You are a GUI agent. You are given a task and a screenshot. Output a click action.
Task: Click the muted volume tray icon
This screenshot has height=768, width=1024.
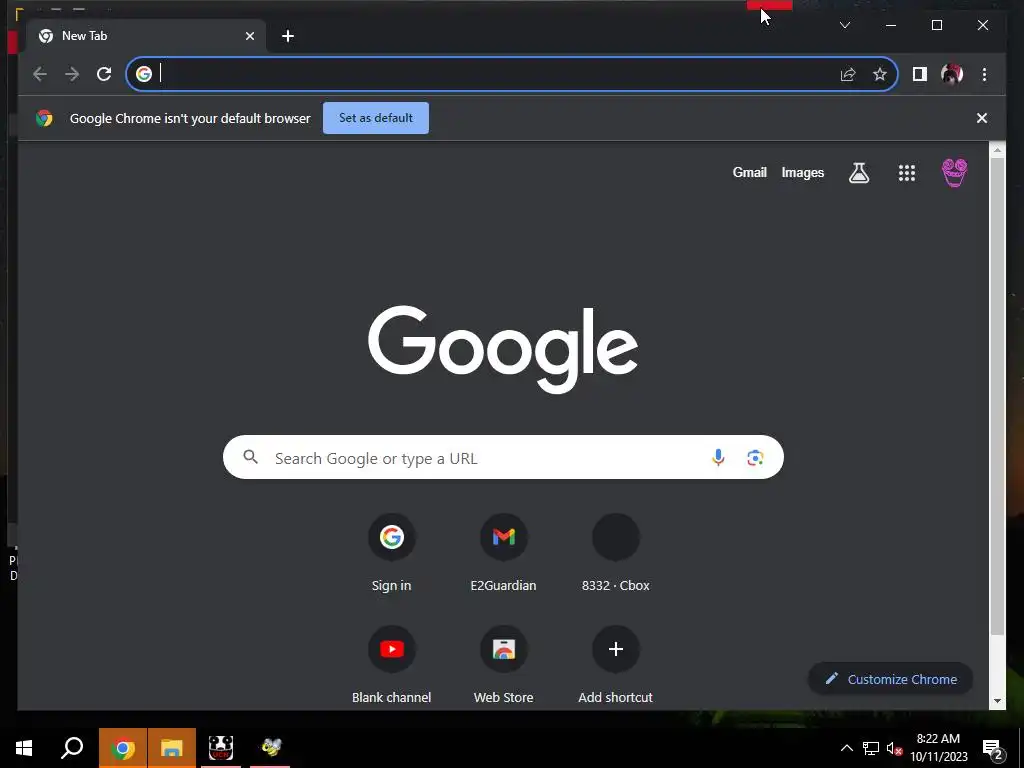[894, 748]
